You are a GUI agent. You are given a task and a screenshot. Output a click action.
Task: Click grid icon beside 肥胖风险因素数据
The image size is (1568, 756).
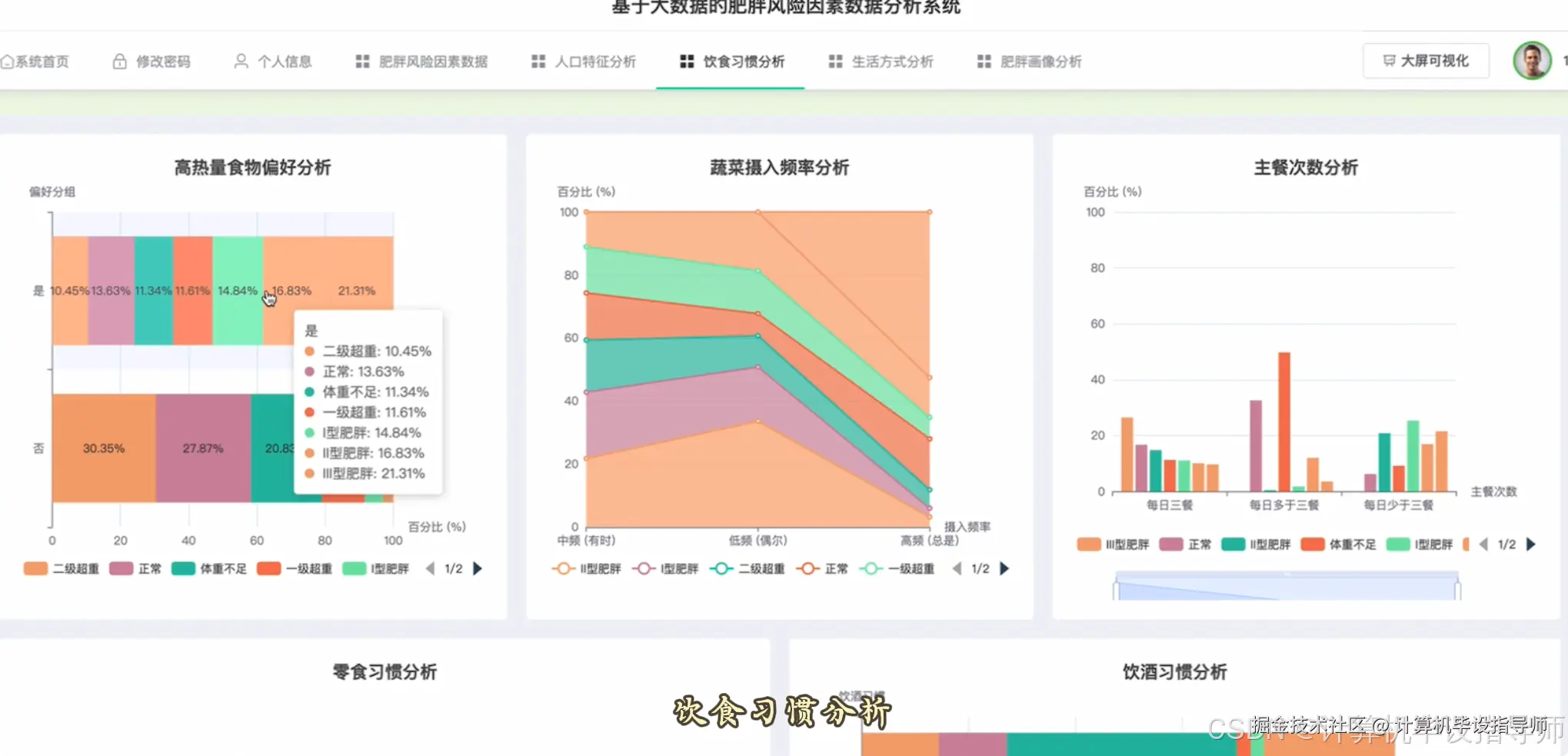[362, 62]
